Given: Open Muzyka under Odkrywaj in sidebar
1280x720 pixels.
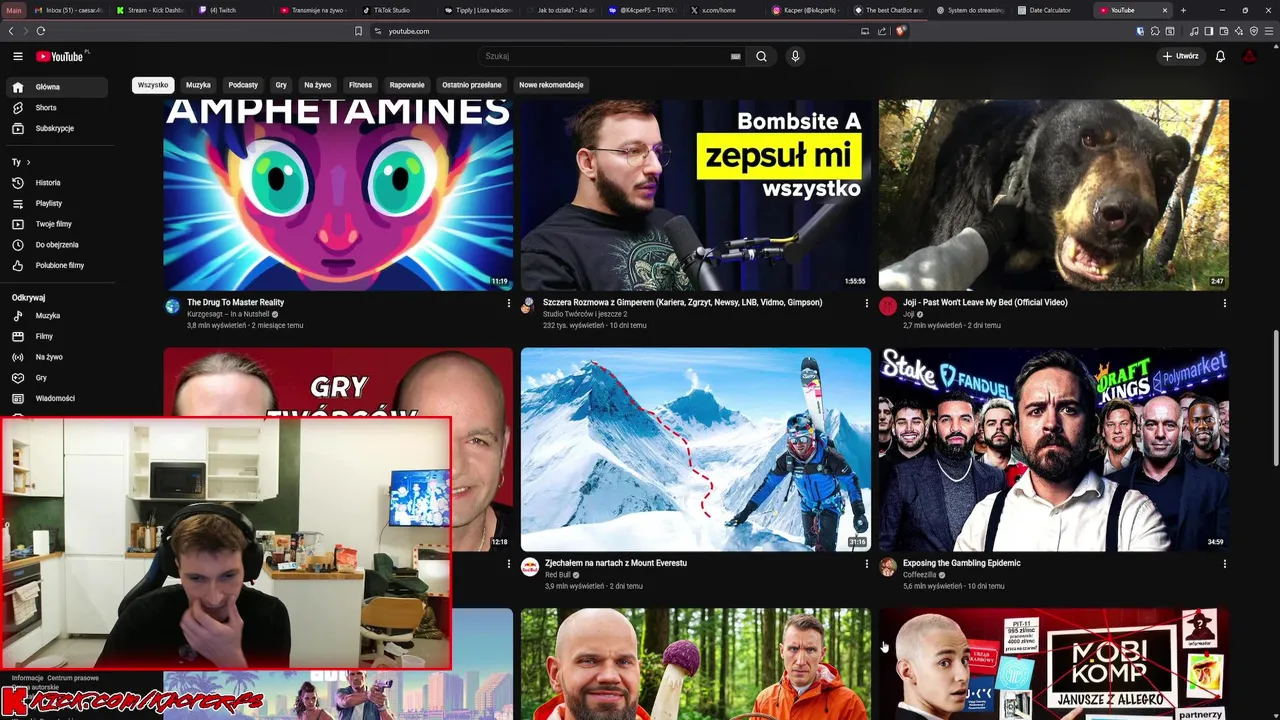Looking at the screenshot, I should [56, 316].
